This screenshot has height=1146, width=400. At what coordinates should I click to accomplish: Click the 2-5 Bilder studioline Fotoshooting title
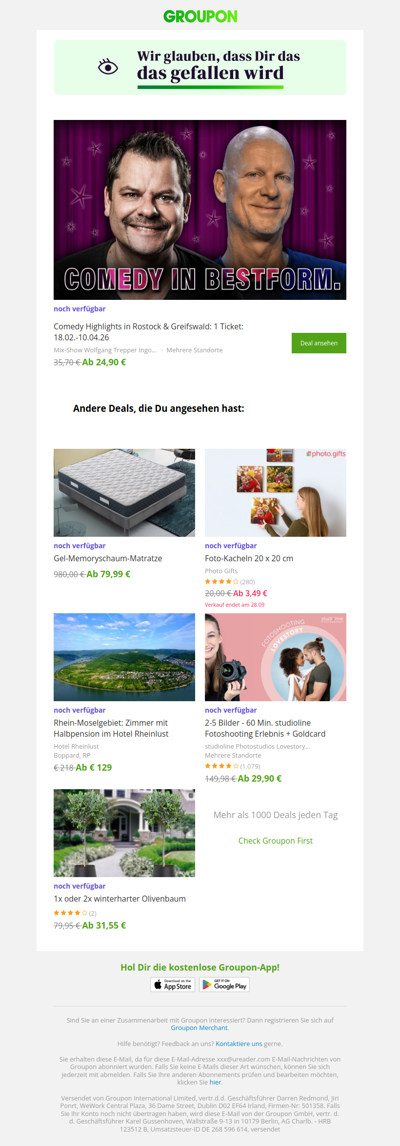[x=265, y=728]
